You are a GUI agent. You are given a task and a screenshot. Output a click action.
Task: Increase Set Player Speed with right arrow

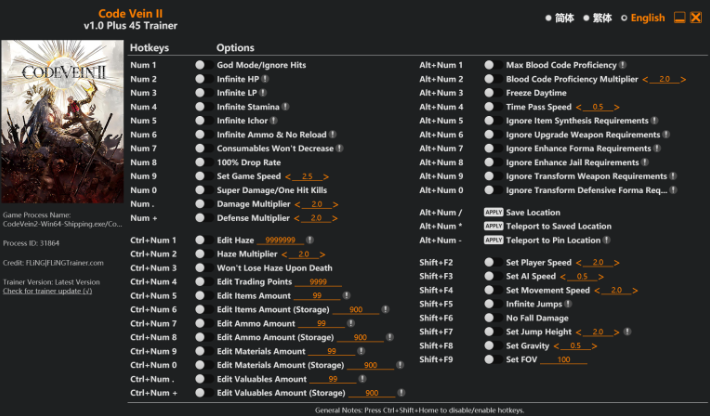(x=616, y=263)
